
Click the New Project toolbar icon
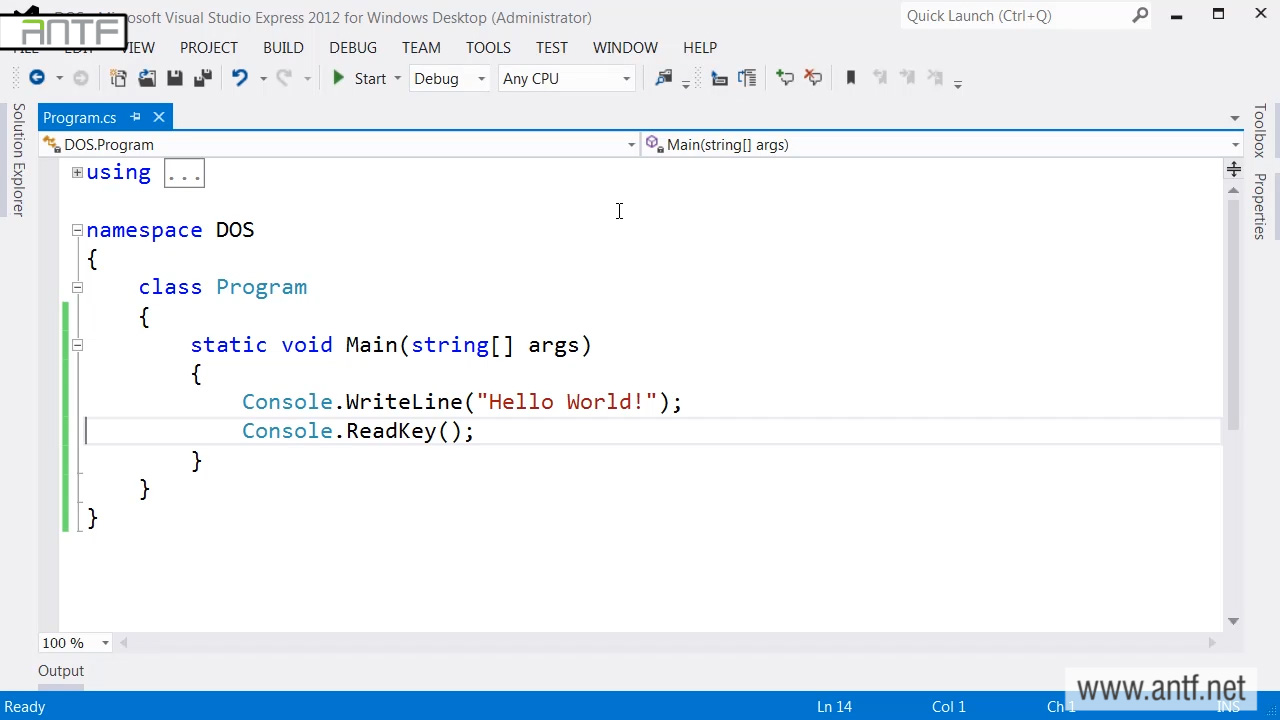click(118, 78)
